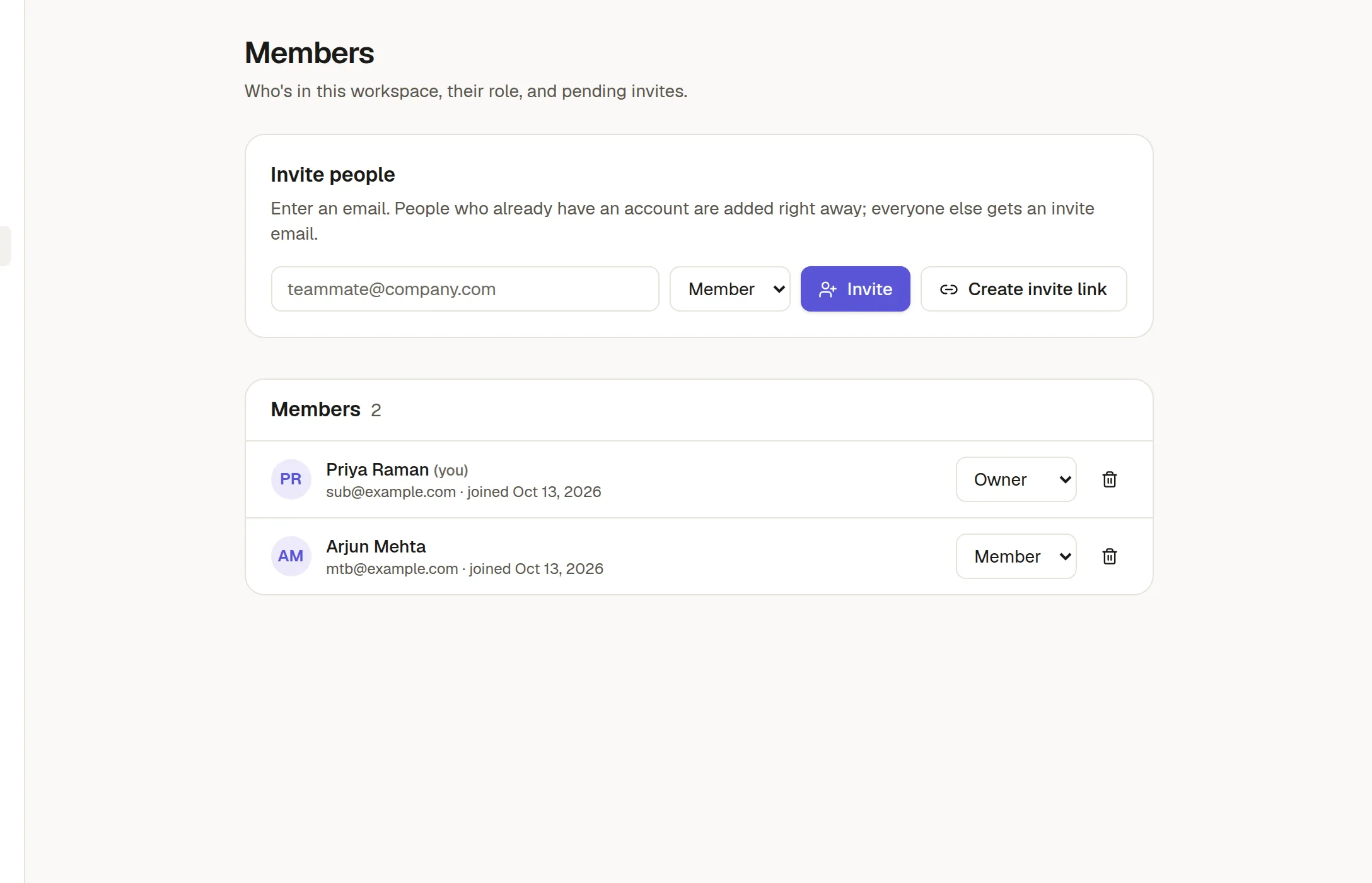The height and width of the screenshot is (883, 1372).
Task: Click the Invite button
Action: pyautogui.click(x=855, y=289)
